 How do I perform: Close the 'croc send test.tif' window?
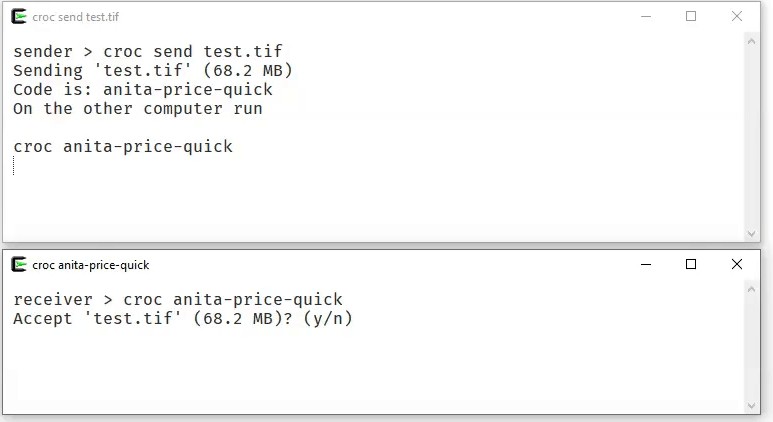pos(737,17)
